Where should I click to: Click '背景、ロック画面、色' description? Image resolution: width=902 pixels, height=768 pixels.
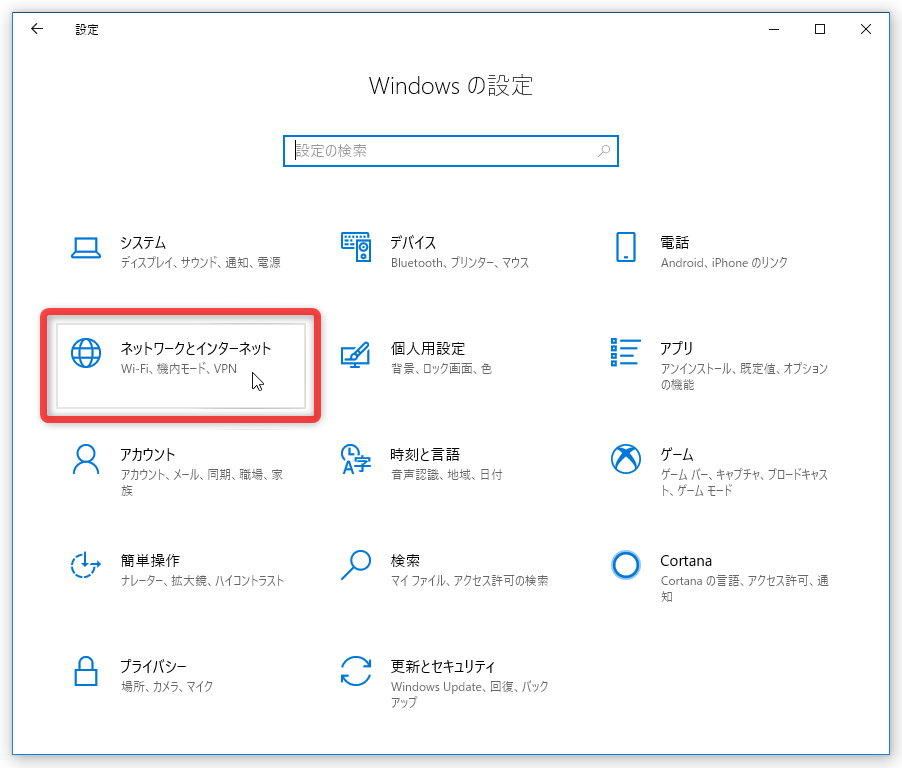coord(441,368)
